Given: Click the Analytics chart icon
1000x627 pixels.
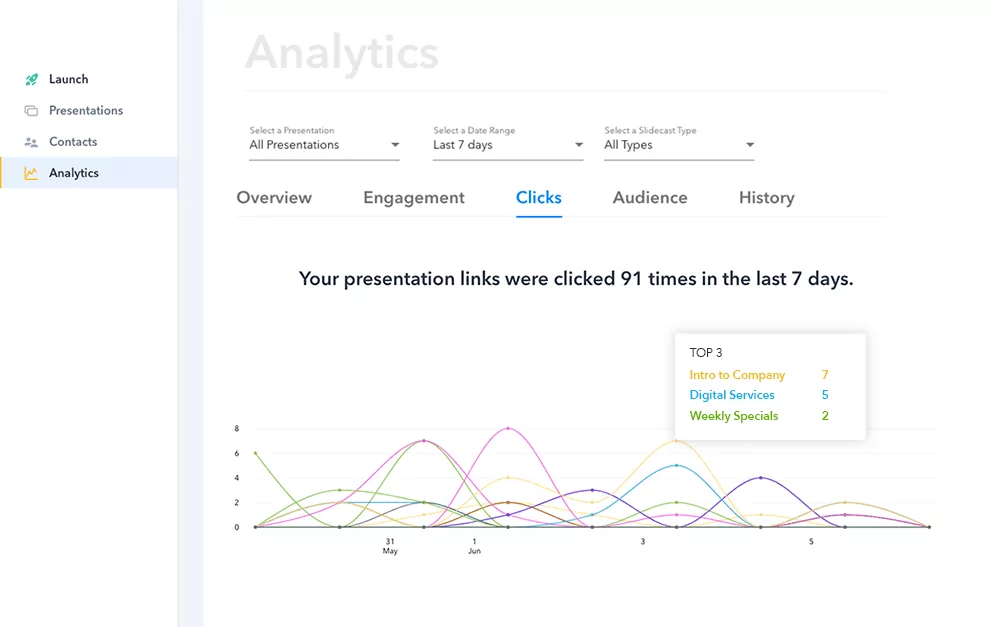Looking at the screenshot, I should click(31, 173).
